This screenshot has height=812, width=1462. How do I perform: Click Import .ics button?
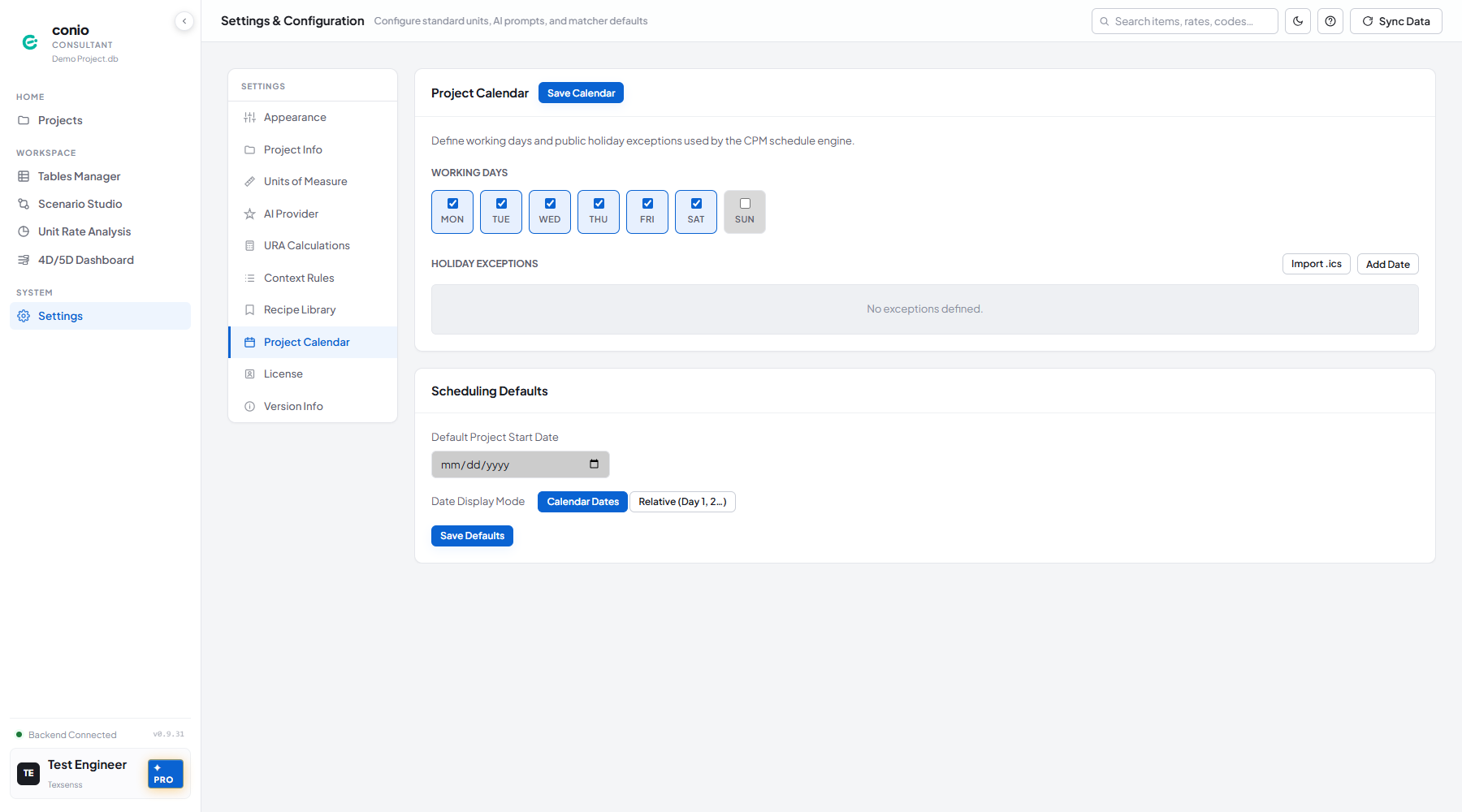1317,264
